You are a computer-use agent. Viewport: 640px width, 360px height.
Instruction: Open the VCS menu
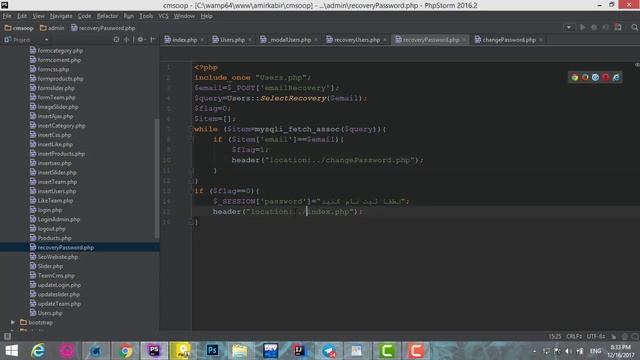[163, 16]
